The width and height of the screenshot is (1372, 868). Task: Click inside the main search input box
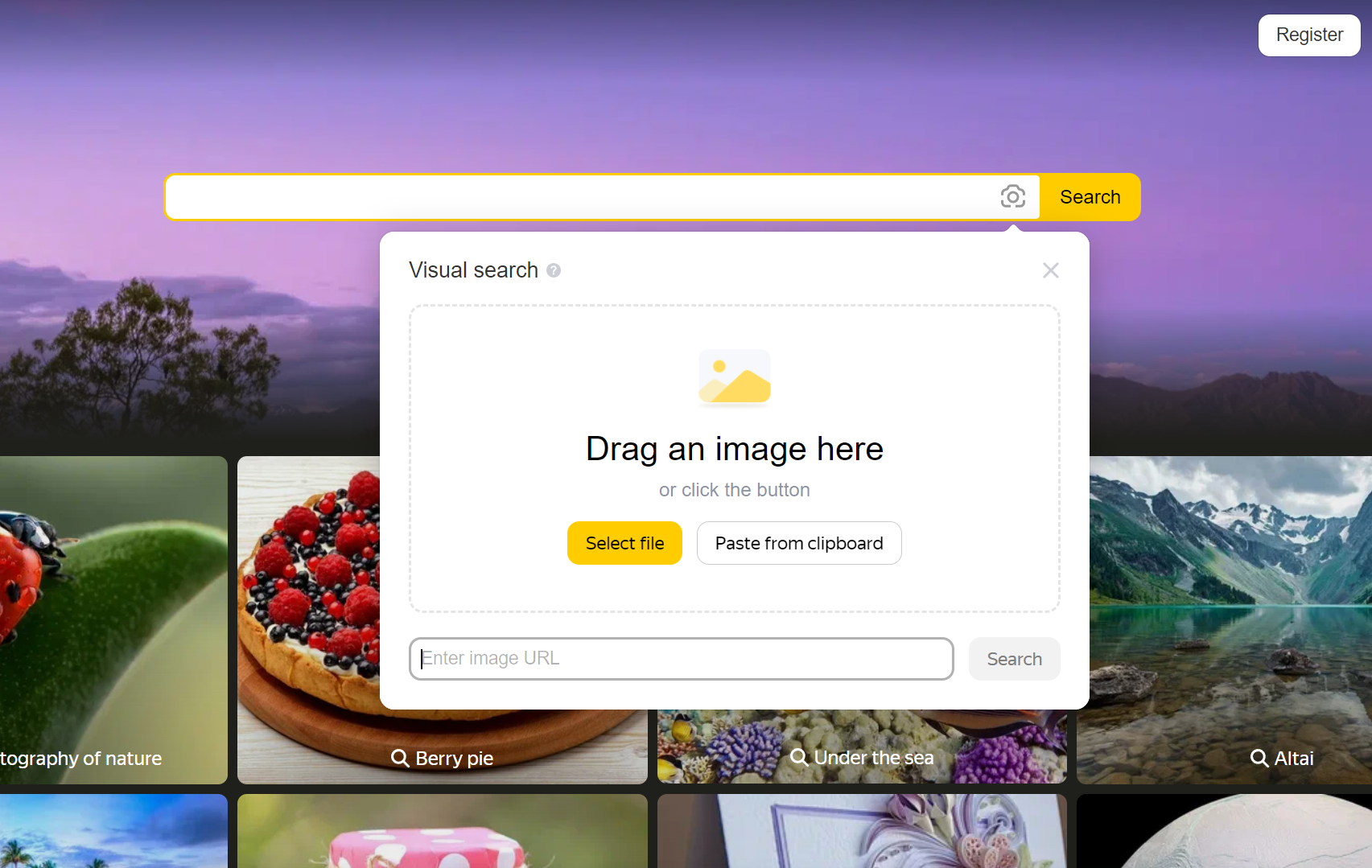pyautogui.click(x=563, y=196)
